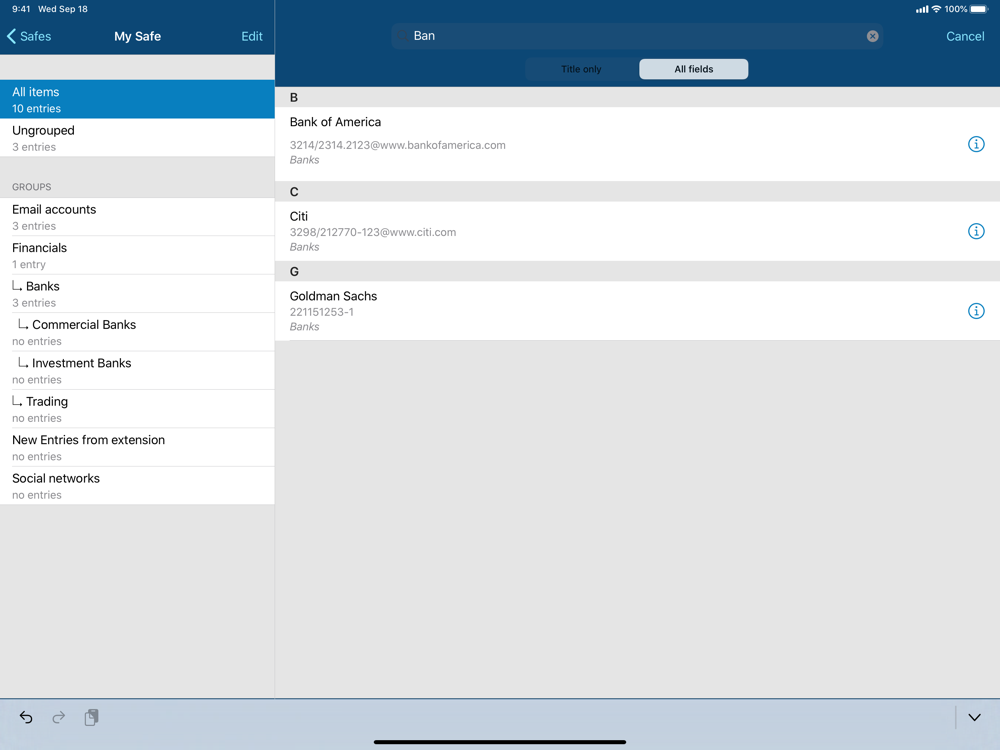
Task: Open Investment Banks subgroup
Action: click(137, 371)
